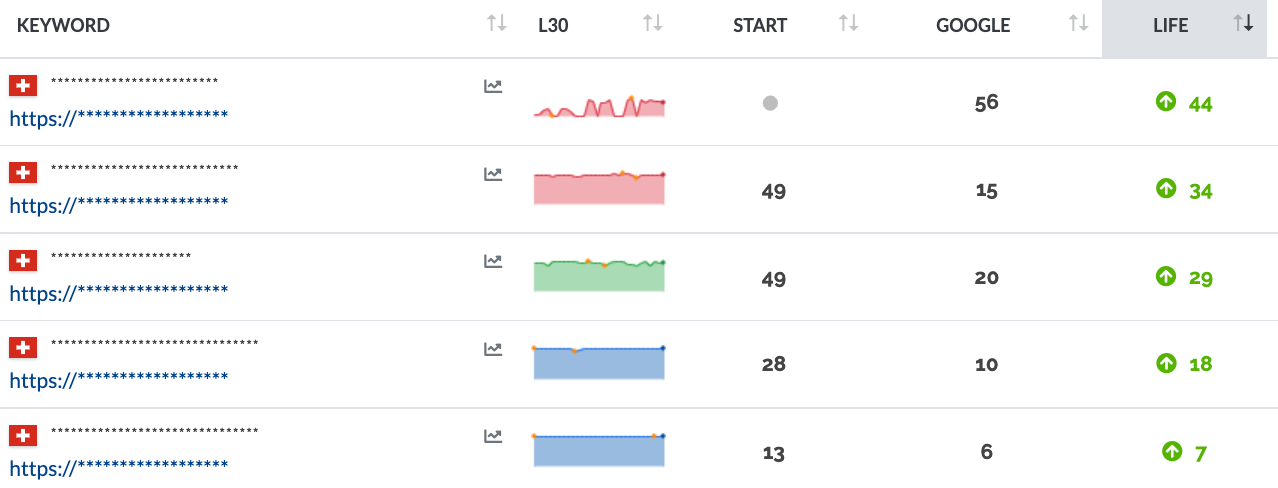Viewport: 1278px width, 488px height.
Task: Sort by START column arrows
Action: pyautogui.click(x=849, y=24)
